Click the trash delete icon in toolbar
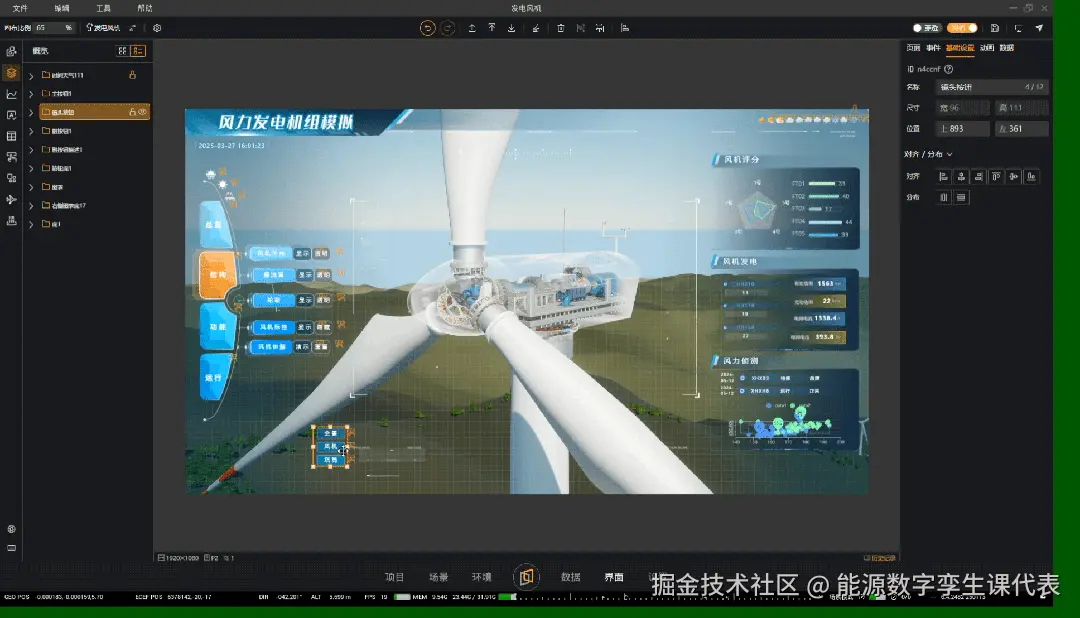This screenshot has height=618, width=1080. pos(561,28)
